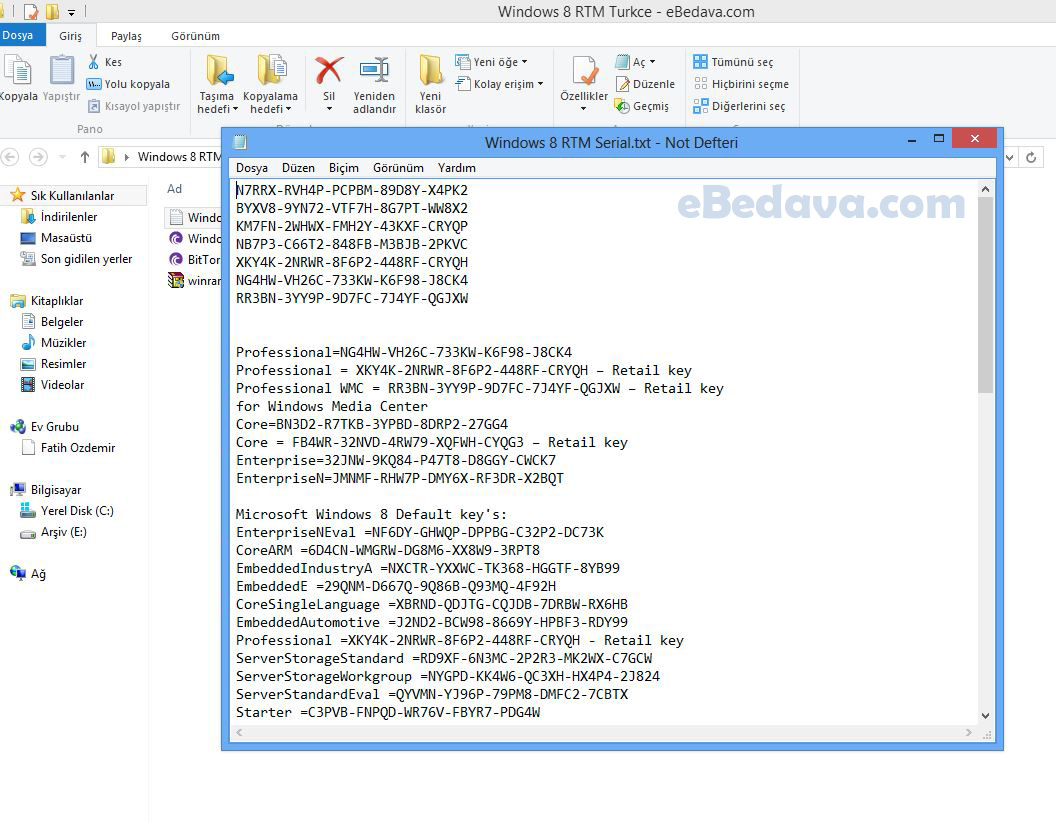This screenshot has height=822, width=1056.
Task: Open the Biçim menu in Notepad
Action: (x=343, y=168)
